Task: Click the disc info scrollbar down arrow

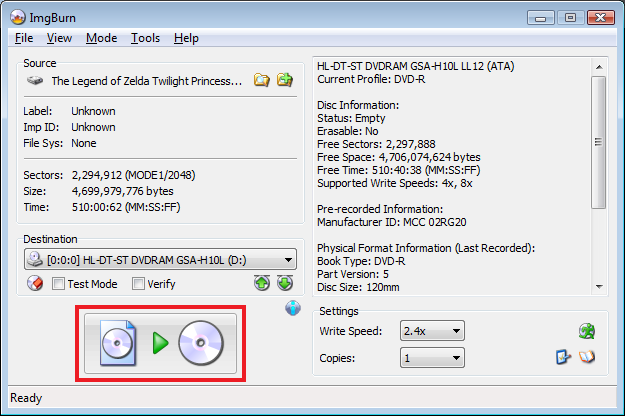Action: pos(599,286)
